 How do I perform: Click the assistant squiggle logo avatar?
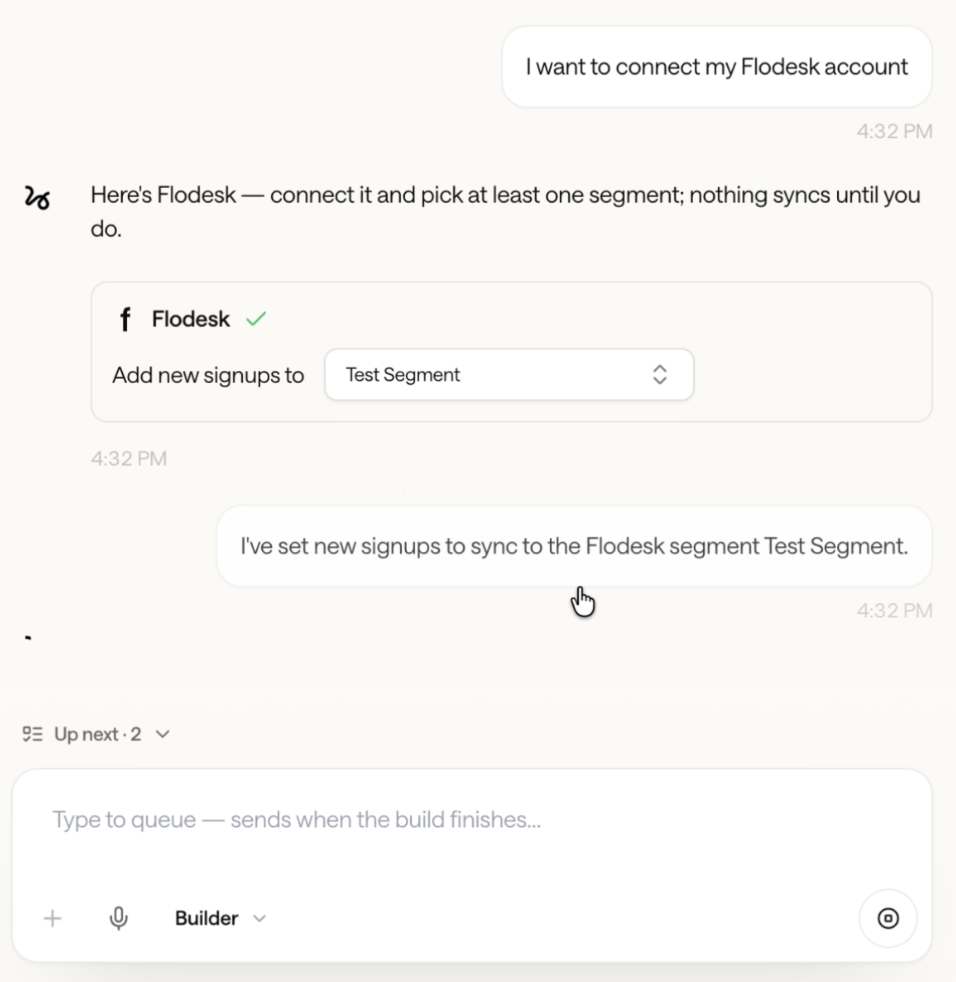[x=37, y=197]
